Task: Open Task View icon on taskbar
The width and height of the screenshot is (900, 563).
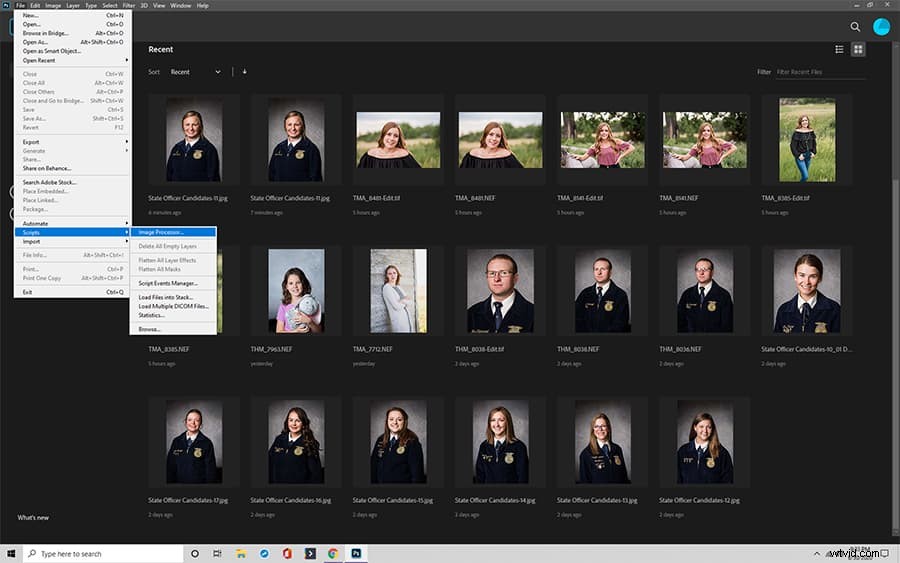Action: point(217,554)
